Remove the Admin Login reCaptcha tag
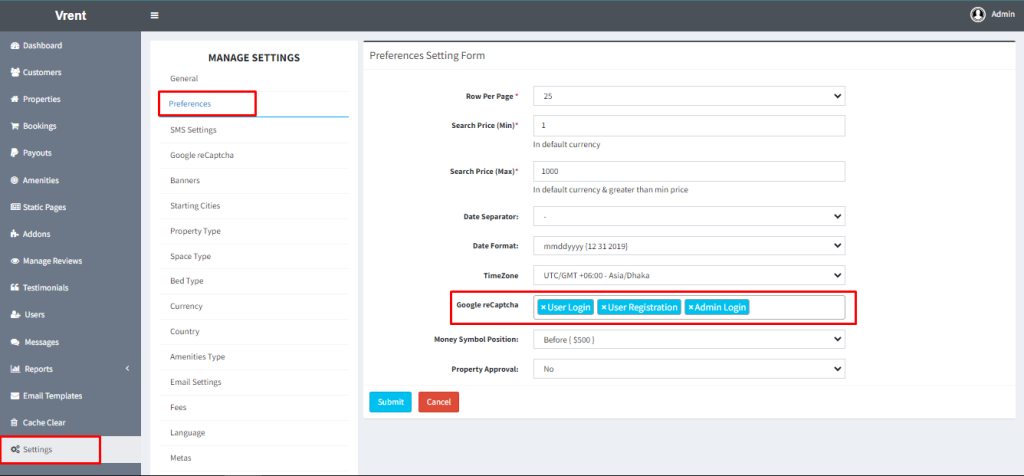This screenshot has width=1024, height=476. click(691, 308)
